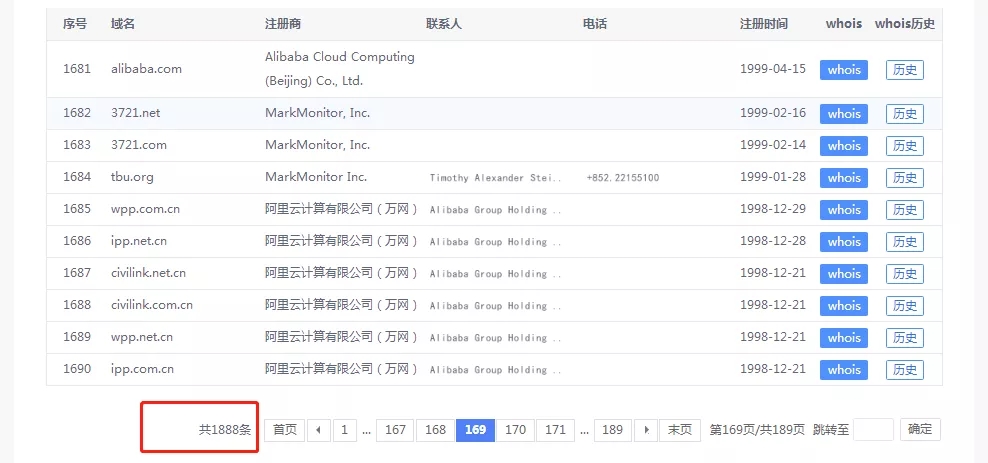Viewport: 988px width, 463px height.
Task: Open 历史 for ipp.net.cn
Action: coord(905,242)
